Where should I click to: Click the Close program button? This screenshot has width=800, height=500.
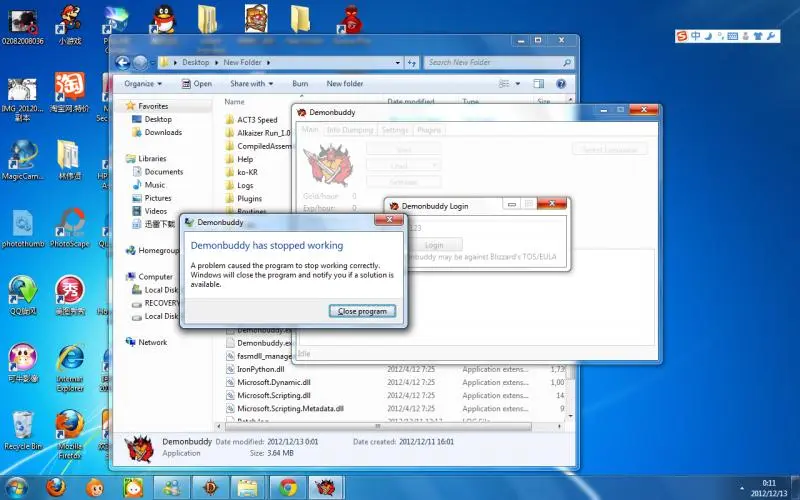362,311
